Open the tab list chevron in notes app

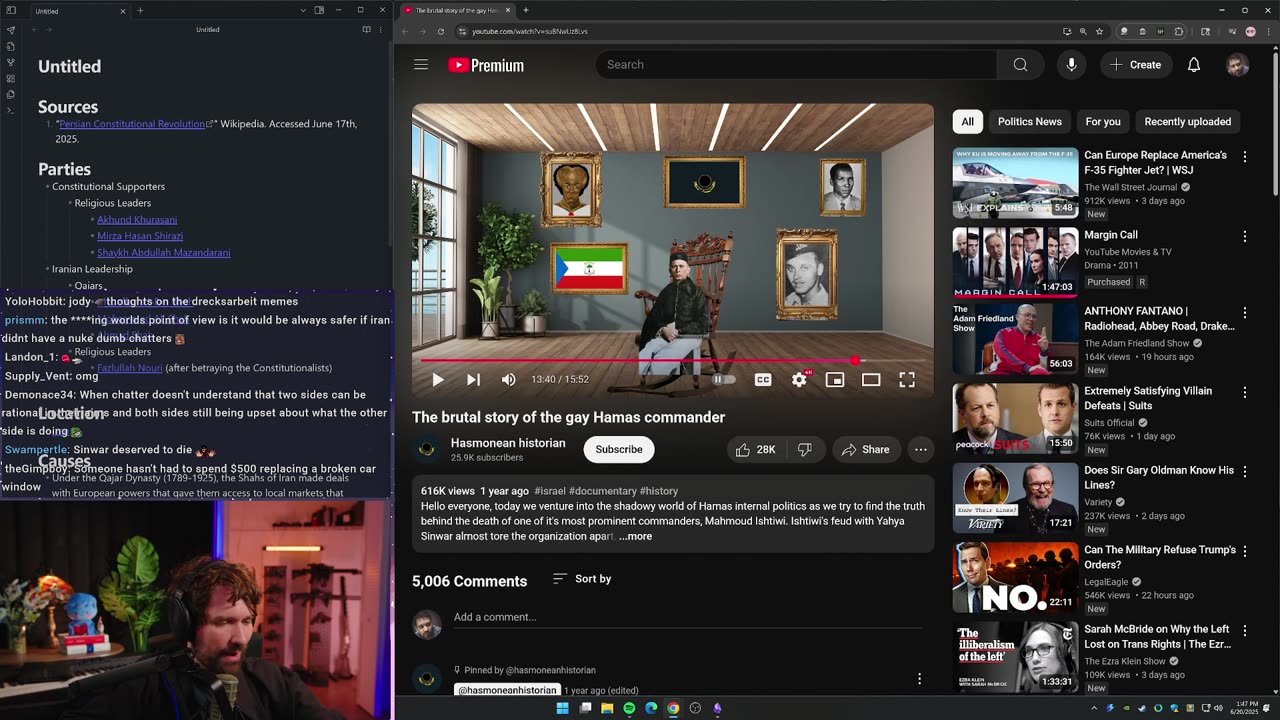[x=303, y=11]
